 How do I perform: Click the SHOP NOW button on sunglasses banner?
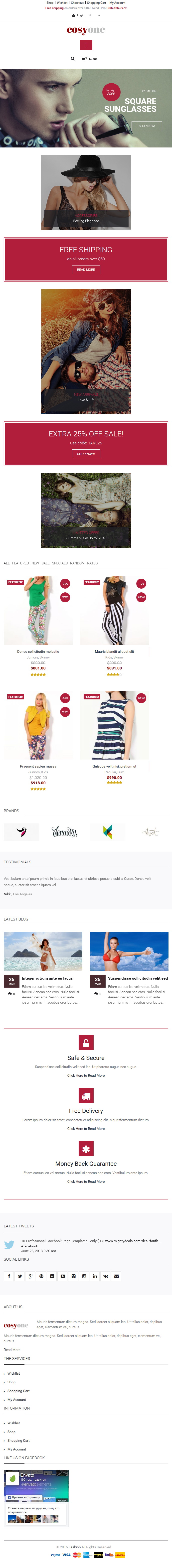coord(146,126)
